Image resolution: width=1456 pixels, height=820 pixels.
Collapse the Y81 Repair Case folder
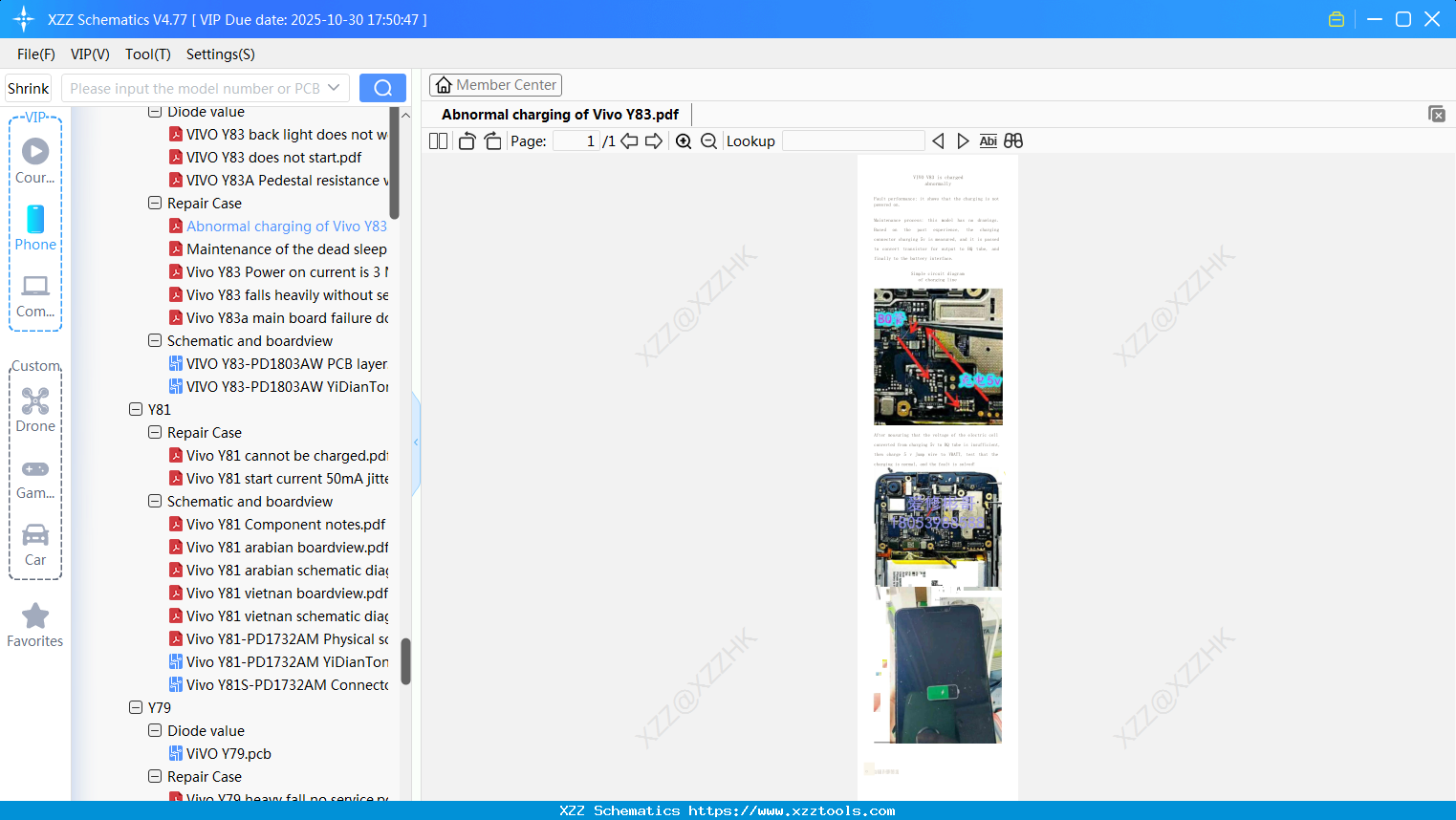coord(155,432)
